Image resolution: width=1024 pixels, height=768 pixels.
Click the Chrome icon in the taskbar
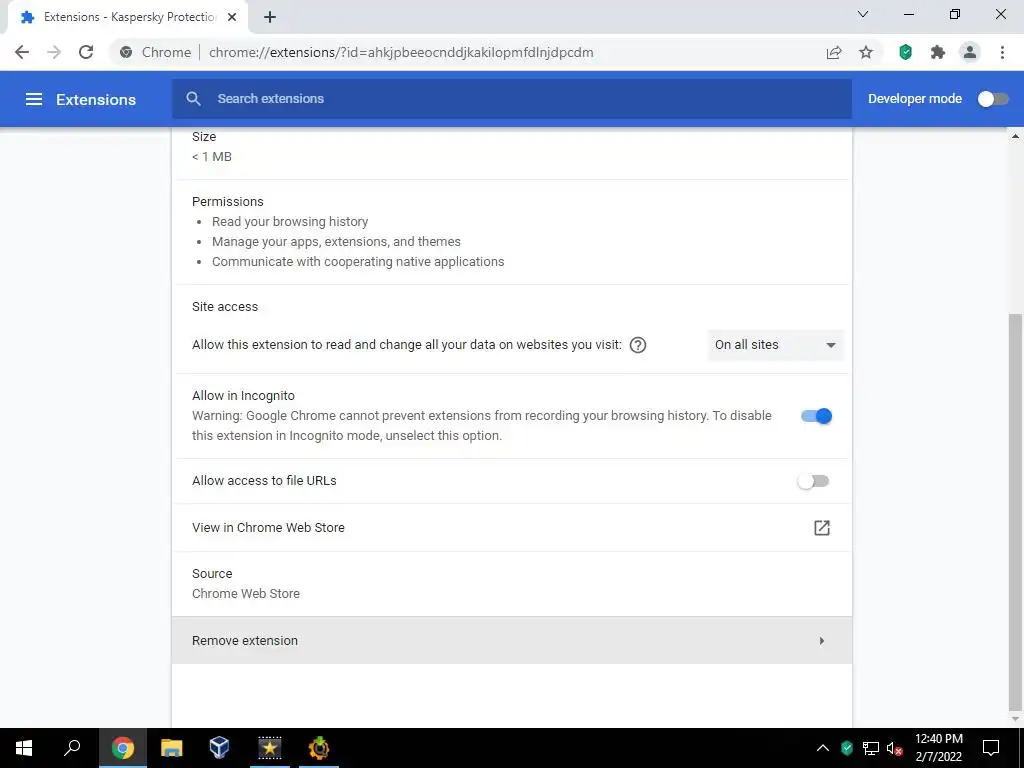coord(123,748)
